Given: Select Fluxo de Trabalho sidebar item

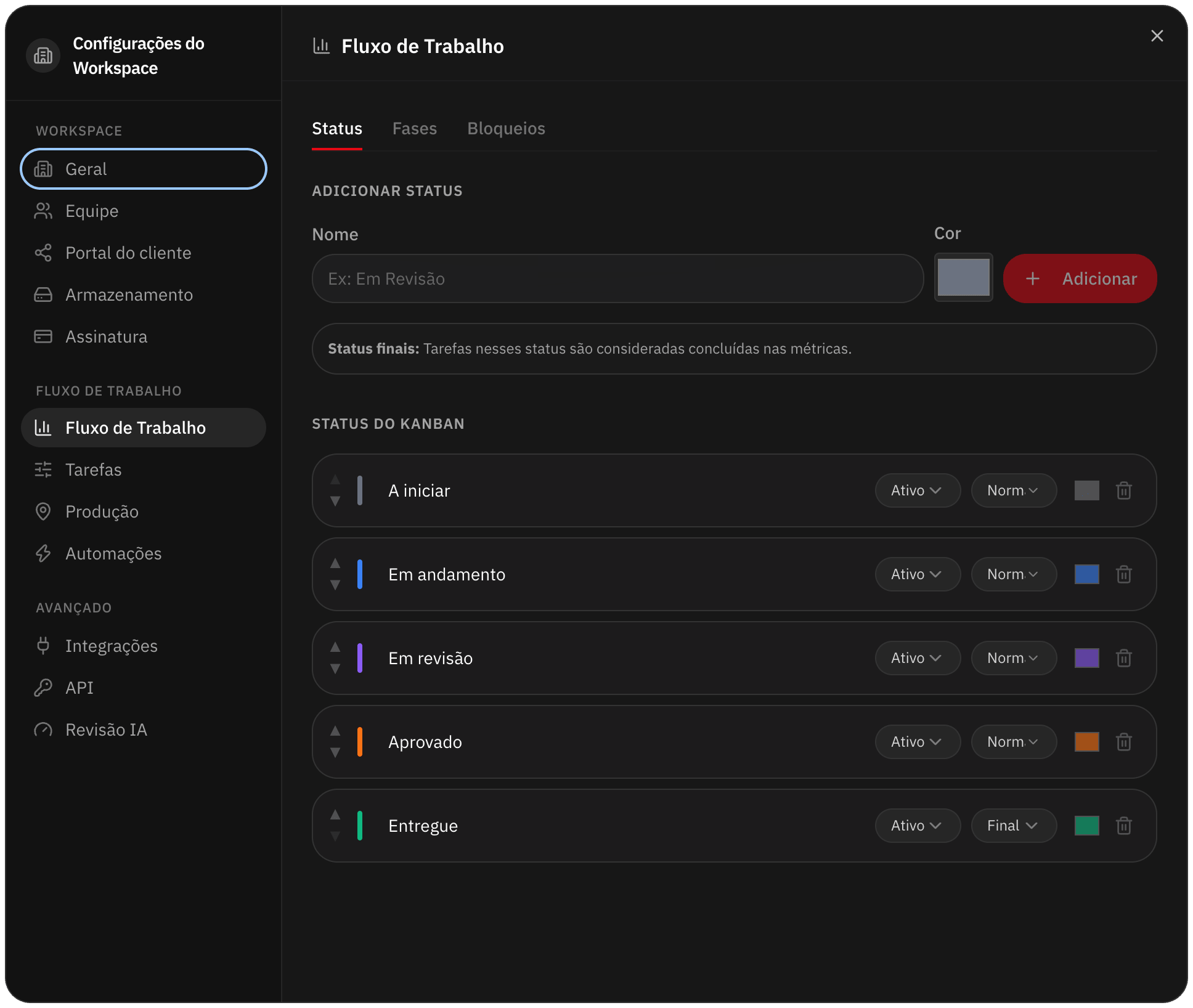Looking at the screenshot, I should (x=143, y=428).
